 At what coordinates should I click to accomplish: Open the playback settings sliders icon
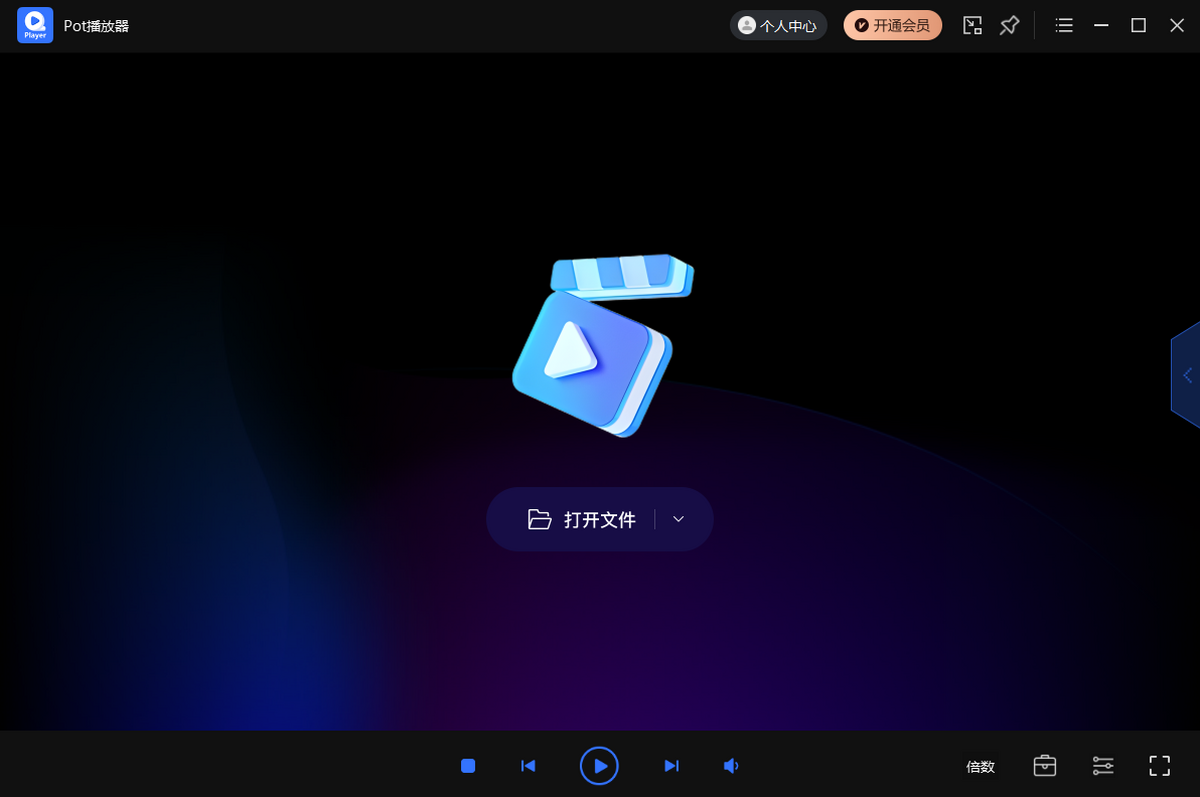click(1103, 766)
